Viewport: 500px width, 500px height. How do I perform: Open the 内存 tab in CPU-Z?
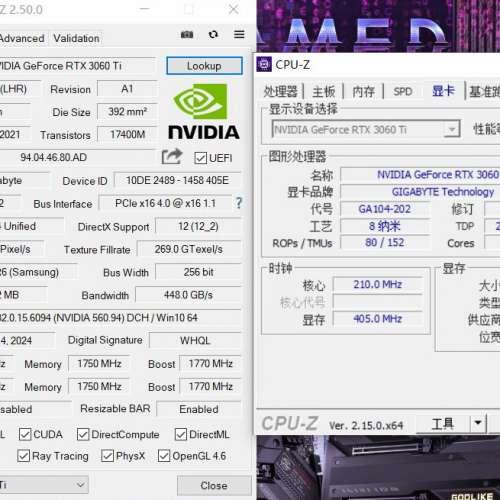[x=363, y=91]
